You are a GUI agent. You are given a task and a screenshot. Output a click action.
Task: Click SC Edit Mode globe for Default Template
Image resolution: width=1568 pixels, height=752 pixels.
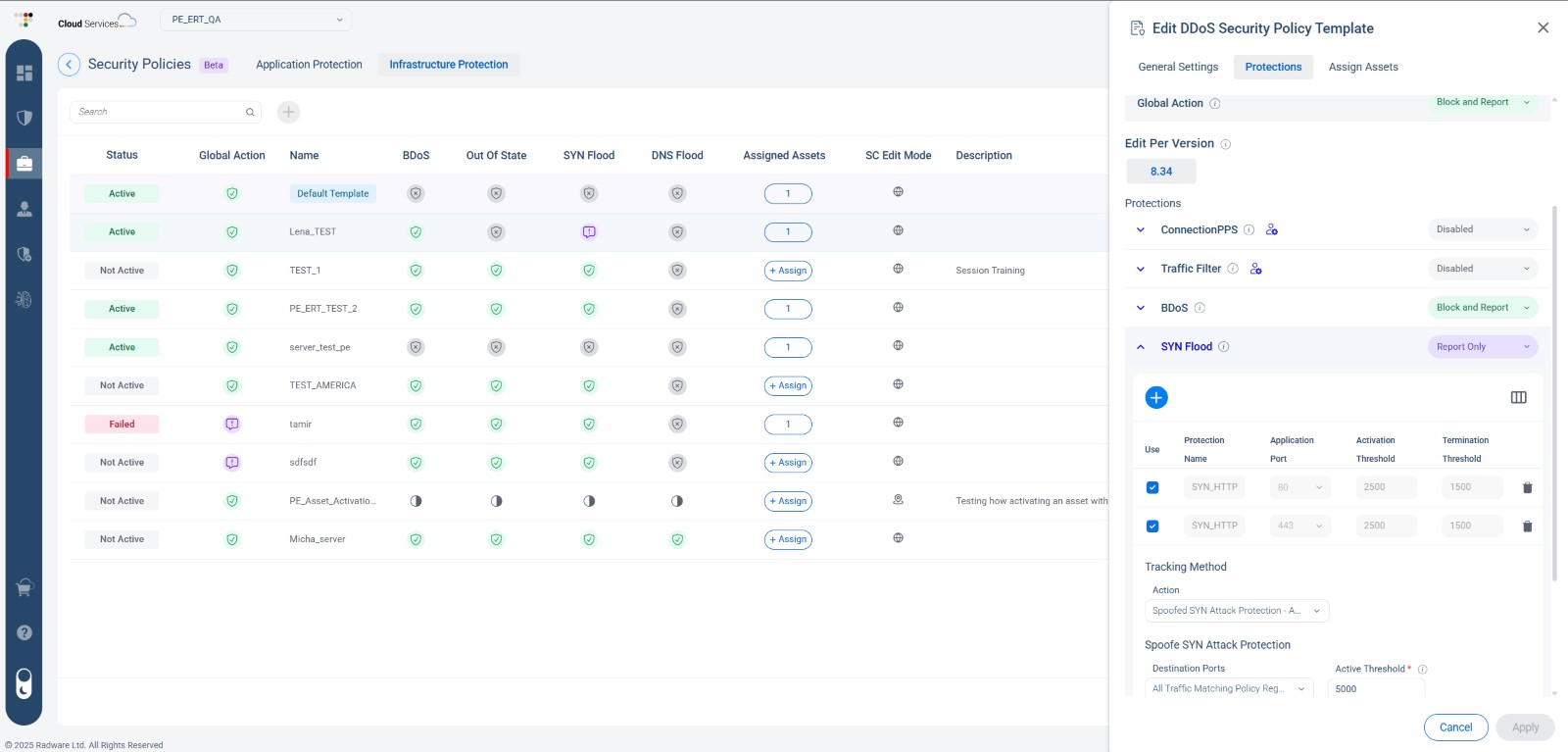pyautogui.click(x=898, y=192)
